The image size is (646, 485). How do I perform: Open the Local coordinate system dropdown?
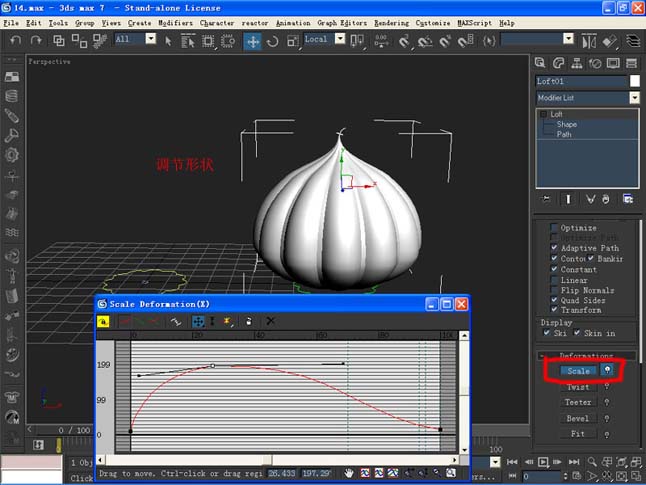[x=339, y=39]
